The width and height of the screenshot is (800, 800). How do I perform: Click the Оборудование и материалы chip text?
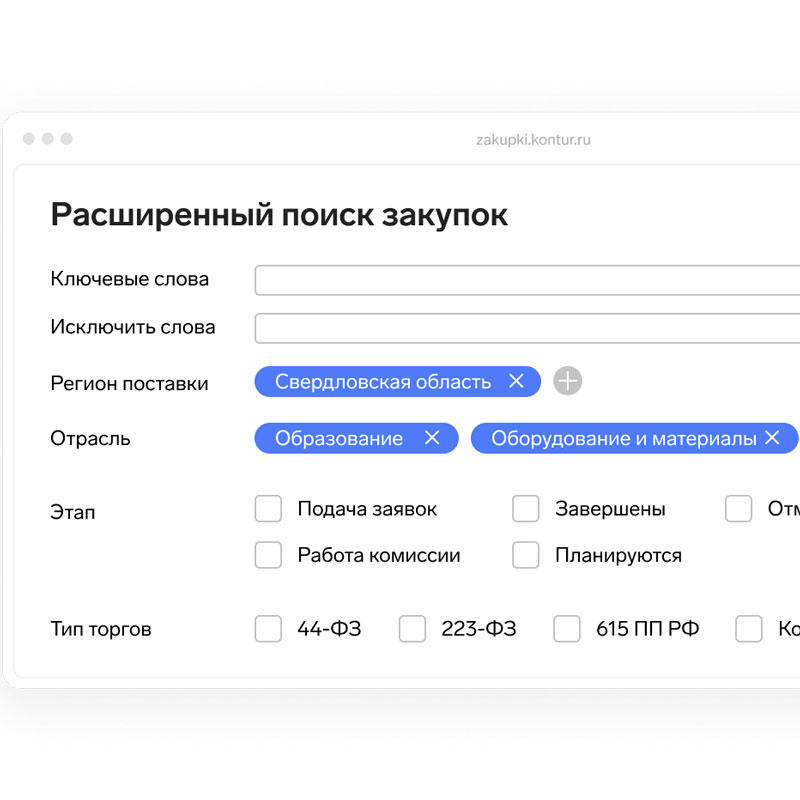(623, 438)
